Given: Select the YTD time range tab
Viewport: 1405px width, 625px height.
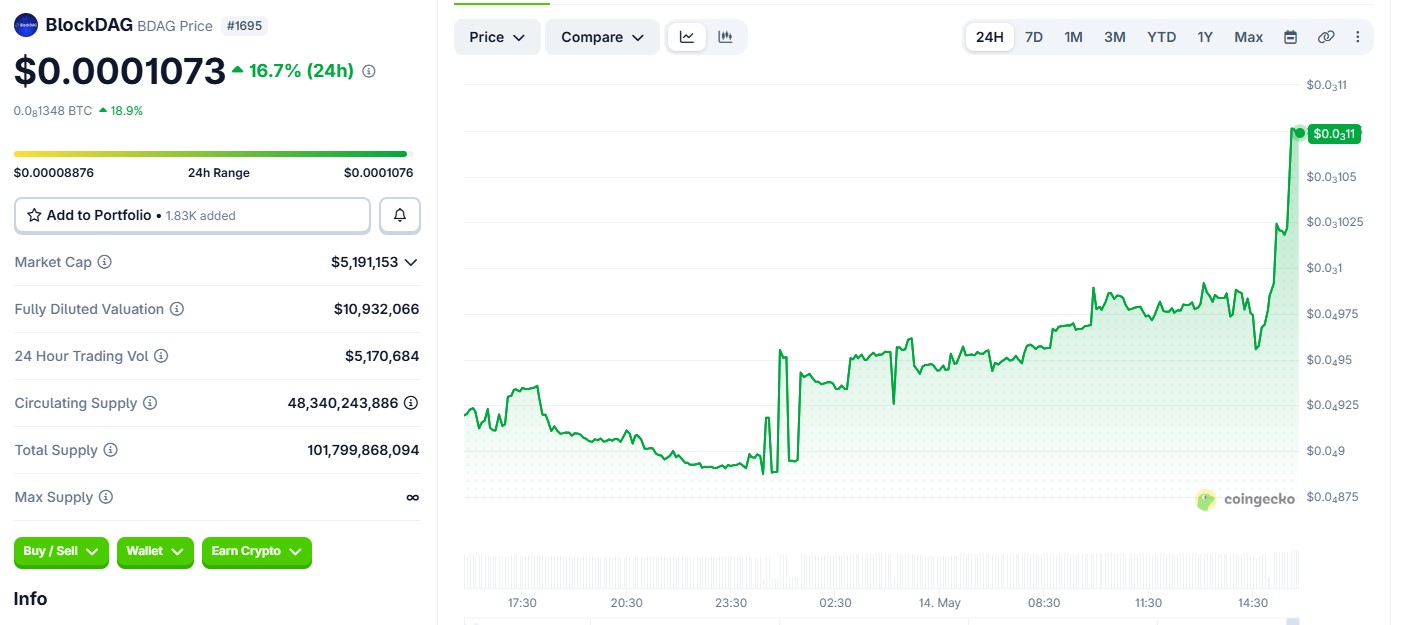Looking at the screenshot, I should (1161, 37).
